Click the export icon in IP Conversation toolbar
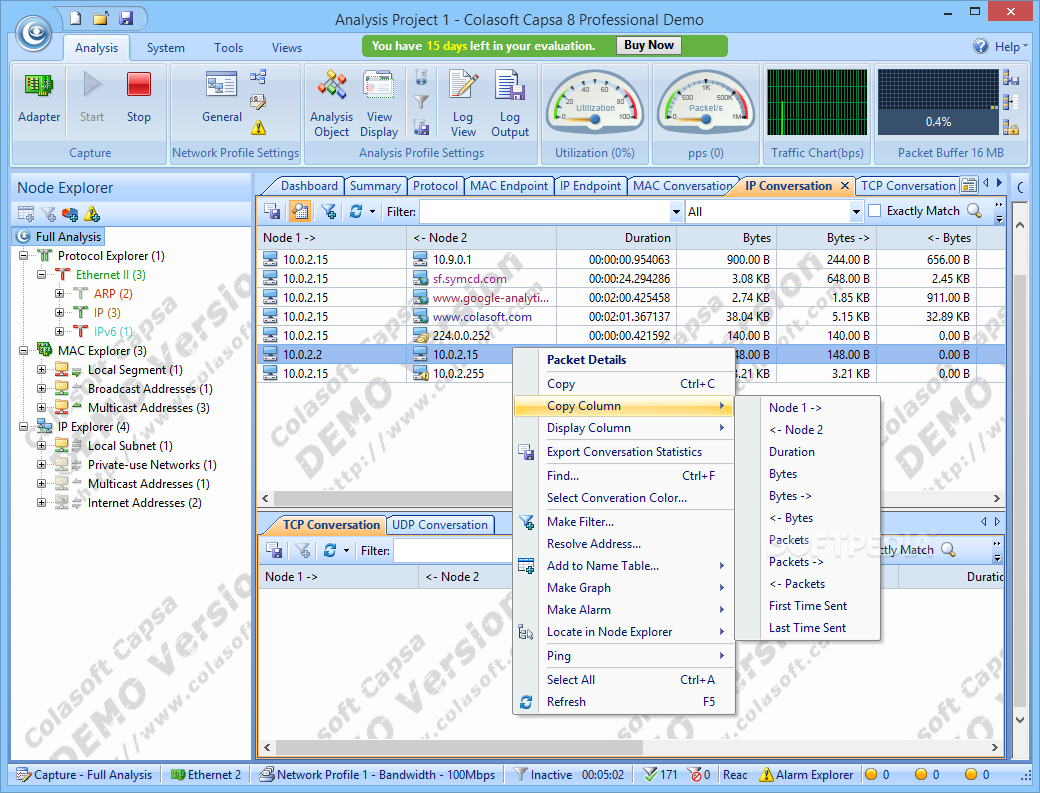Screen dimensions: 1040x793 (272, 212)
